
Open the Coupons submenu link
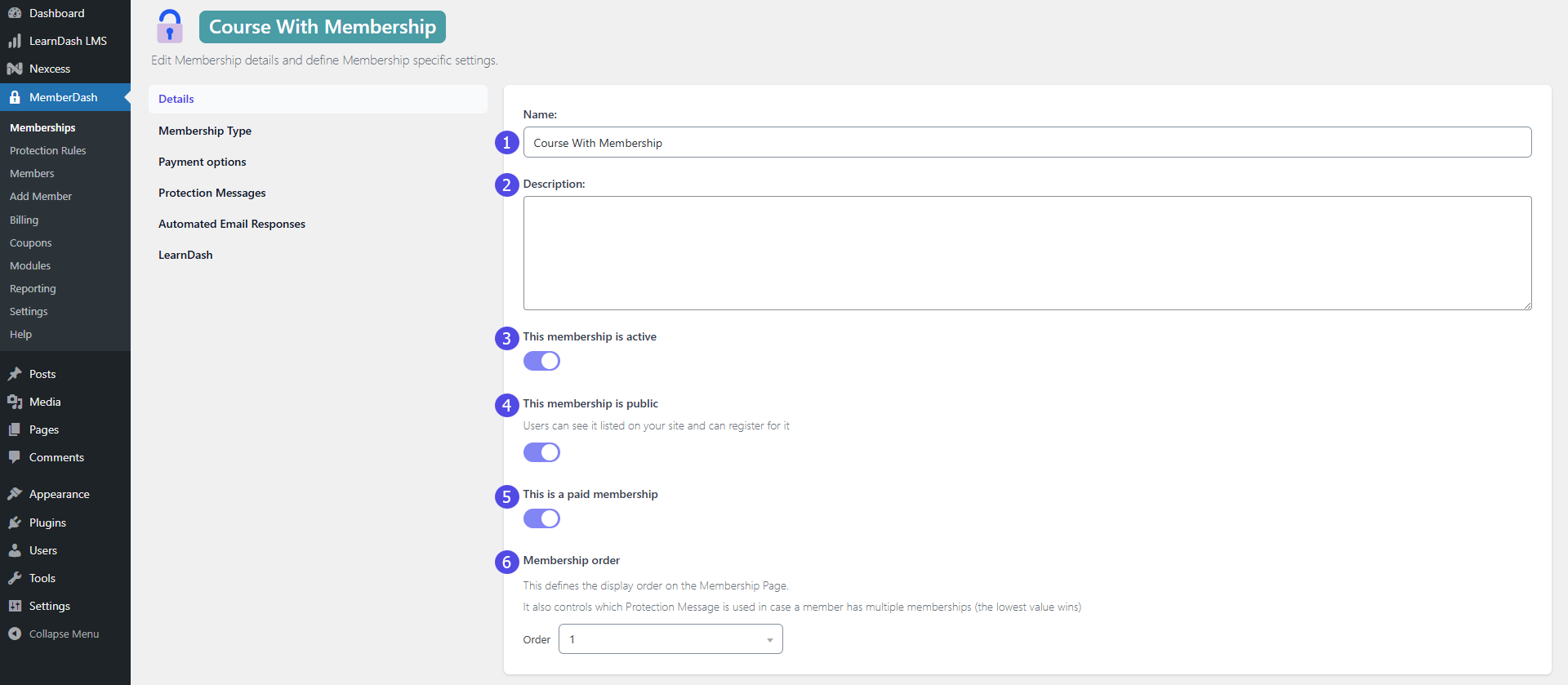pos(30,243)
